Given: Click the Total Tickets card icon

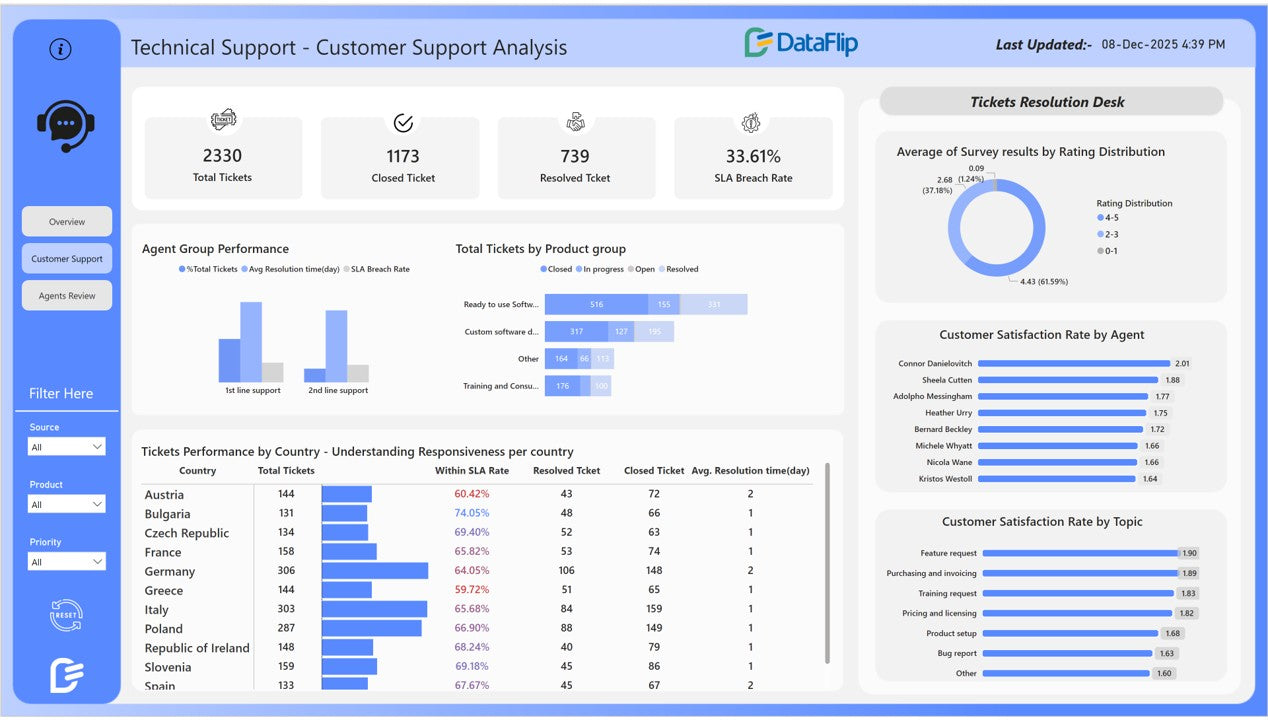Looking at the screenshot, I should 223,121.
